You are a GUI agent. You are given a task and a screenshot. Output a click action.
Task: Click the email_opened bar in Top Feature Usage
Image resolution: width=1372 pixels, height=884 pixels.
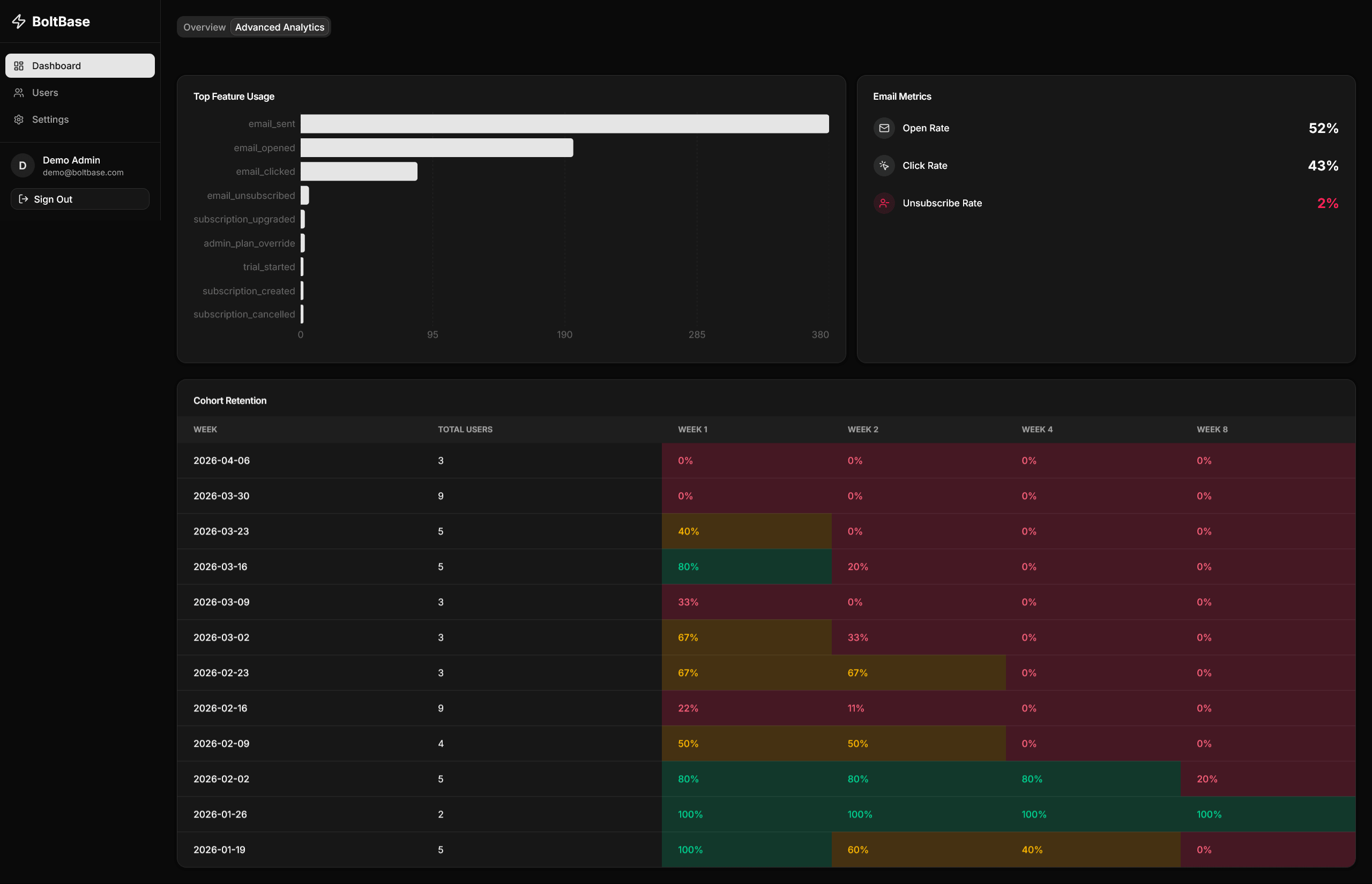coord(436,147)
